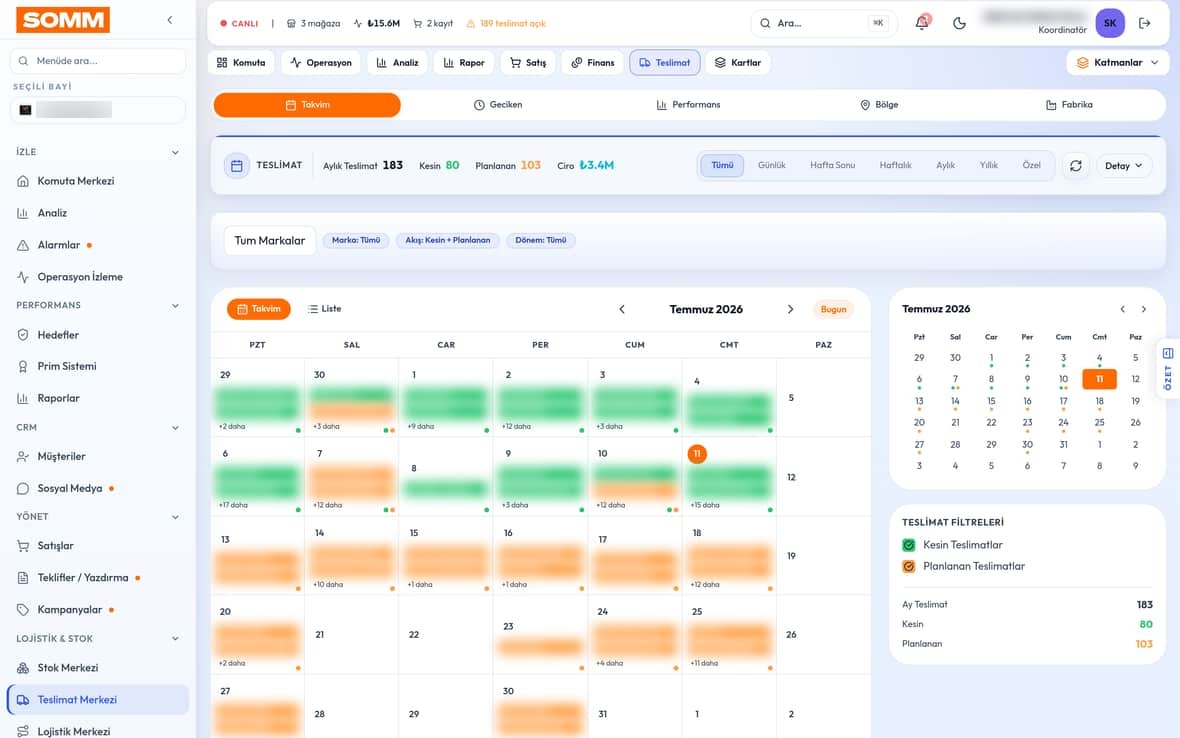This screenshot has height=738, width=1180.
Task: Open the Kartlar module button
Action: (x=738, y=63)
